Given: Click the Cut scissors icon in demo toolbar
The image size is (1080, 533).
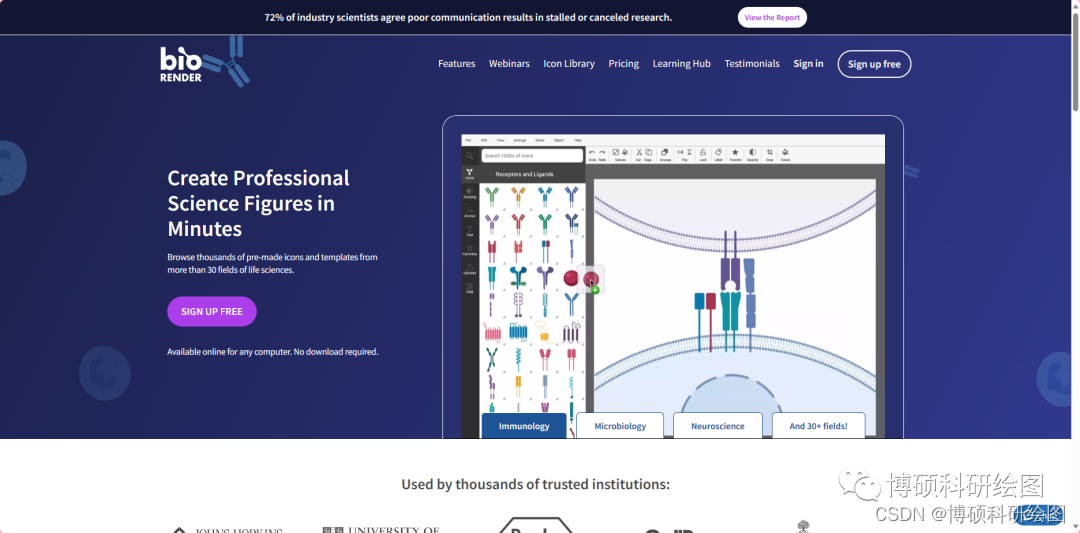Looking at the screenshot, I should (638, 155).
